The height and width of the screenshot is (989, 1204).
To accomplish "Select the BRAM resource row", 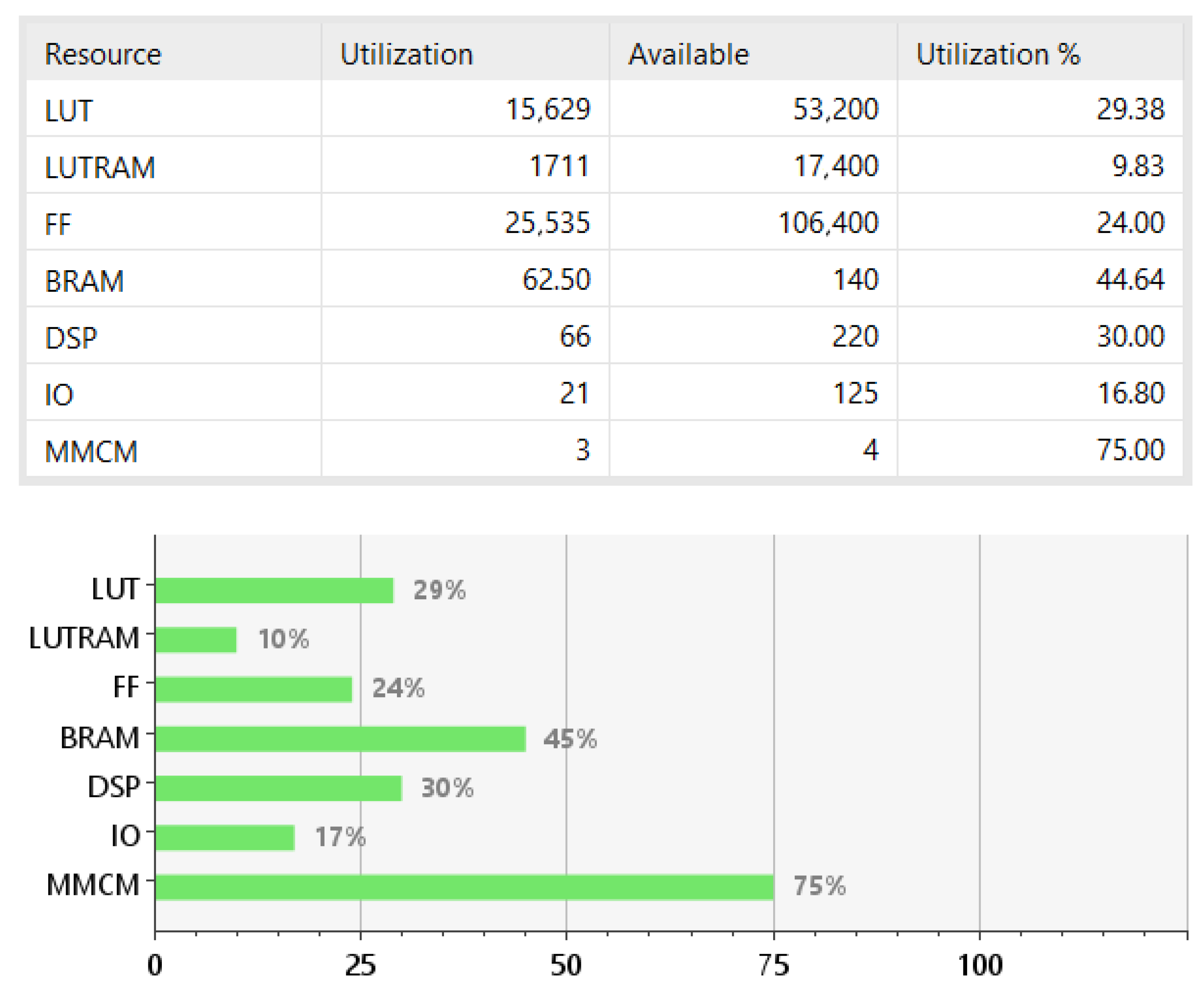I will tap(84, 281).
